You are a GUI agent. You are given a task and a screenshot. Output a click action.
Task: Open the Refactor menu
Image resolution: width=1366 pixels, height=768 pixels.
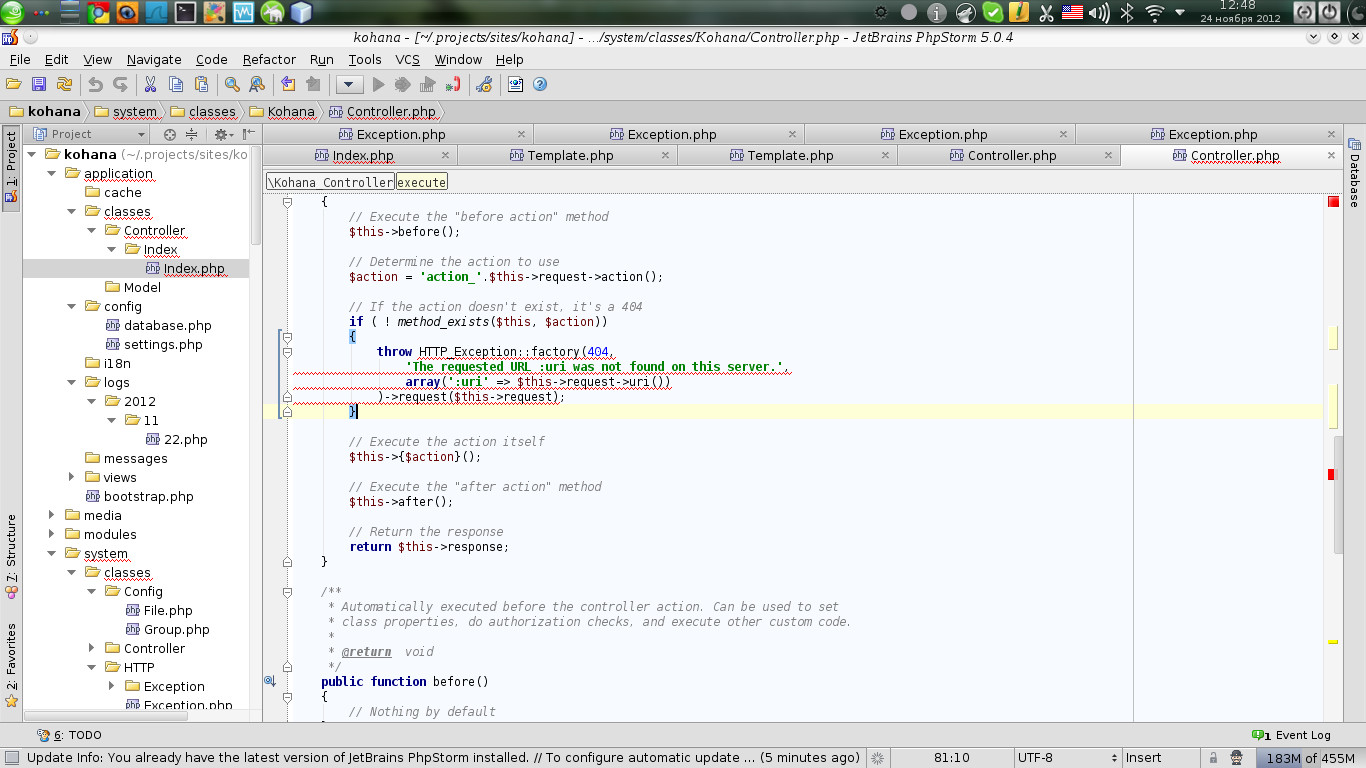pos(269,60)
